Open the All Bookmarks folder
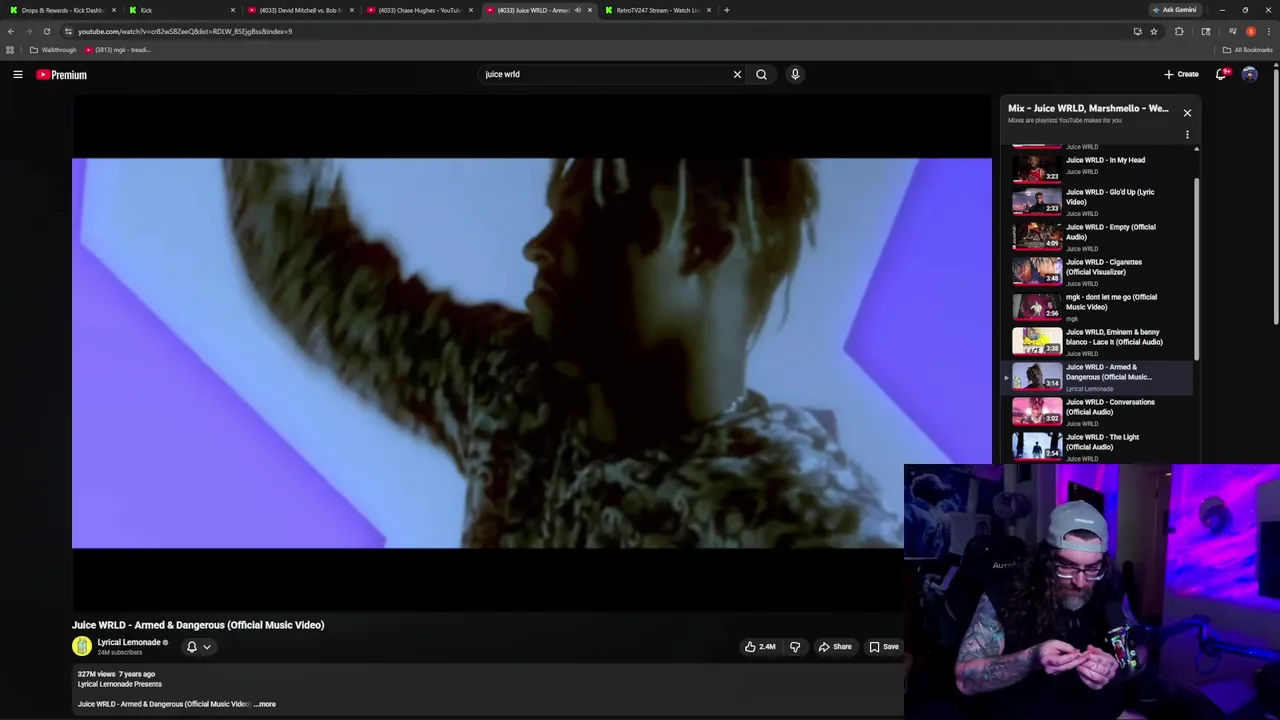1280x720 pixels. pos(1248,50)
